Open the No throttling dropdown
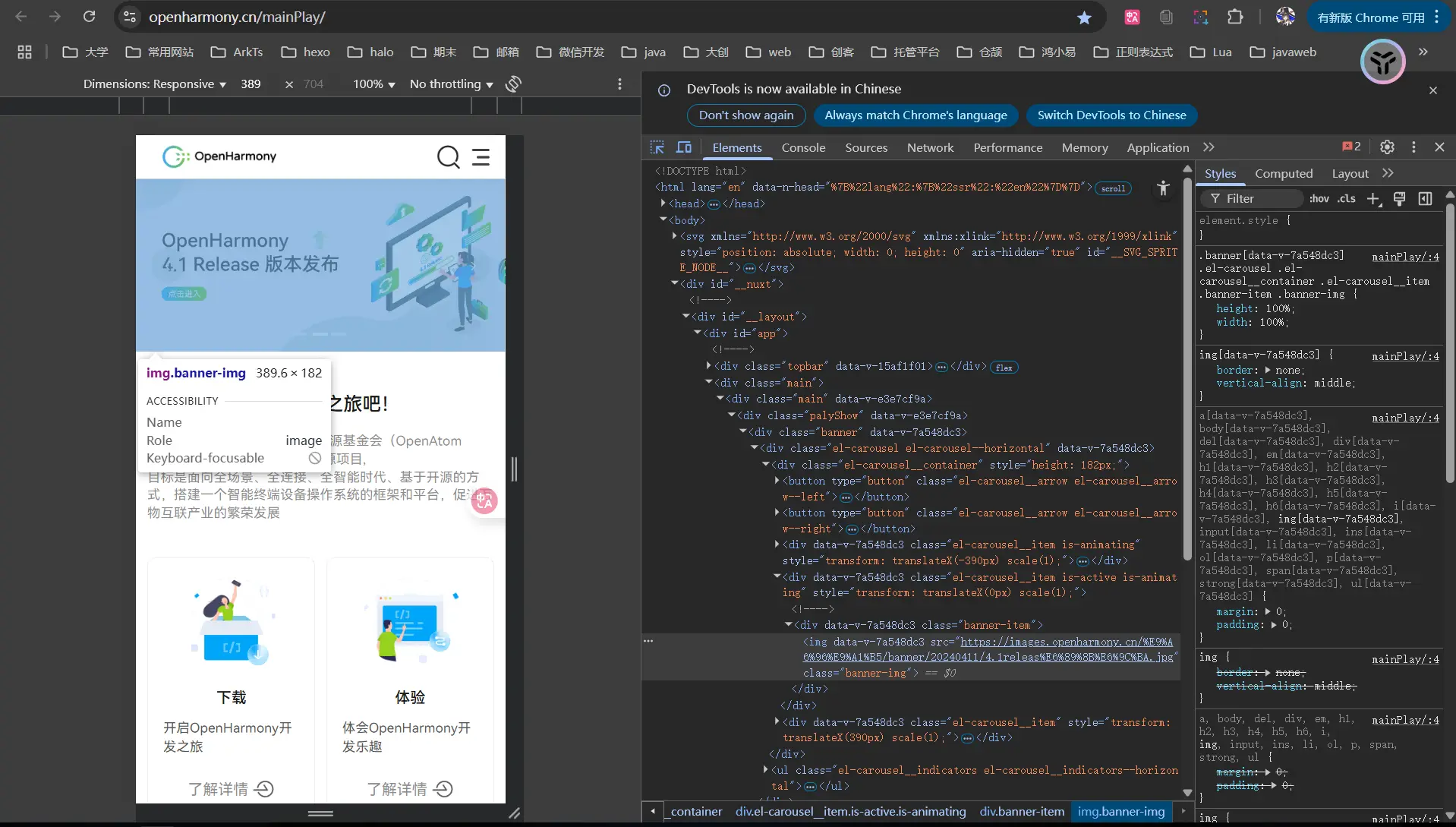 coord(451,84)
